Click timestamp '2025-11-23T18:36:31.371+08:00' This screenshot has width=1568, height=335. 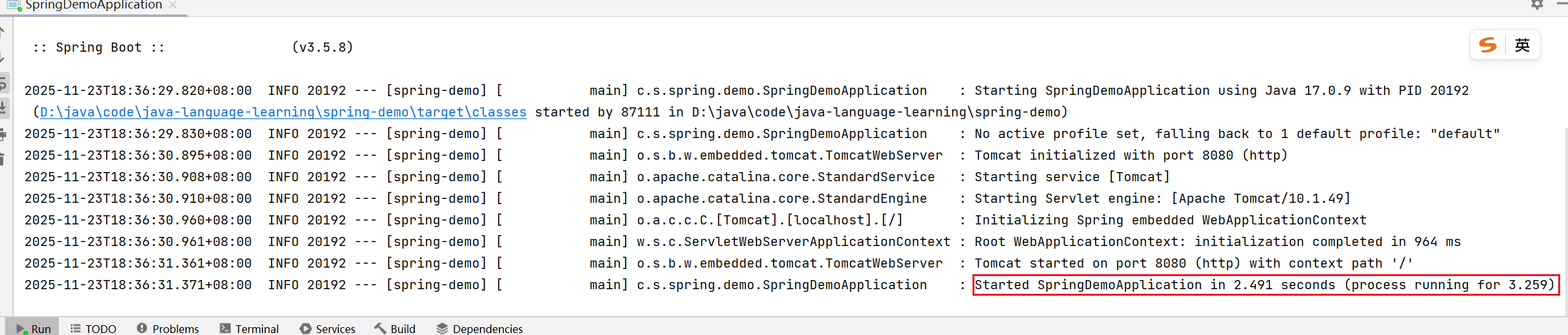138,285
